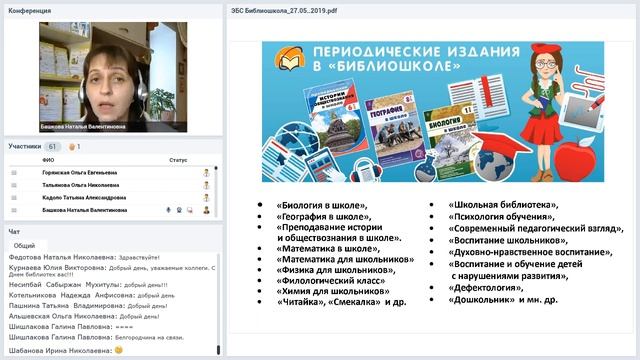Click the name Шабанова Ирина Николаевна in chat
This screenshot has width=640, height=360.
click(60, 351)
